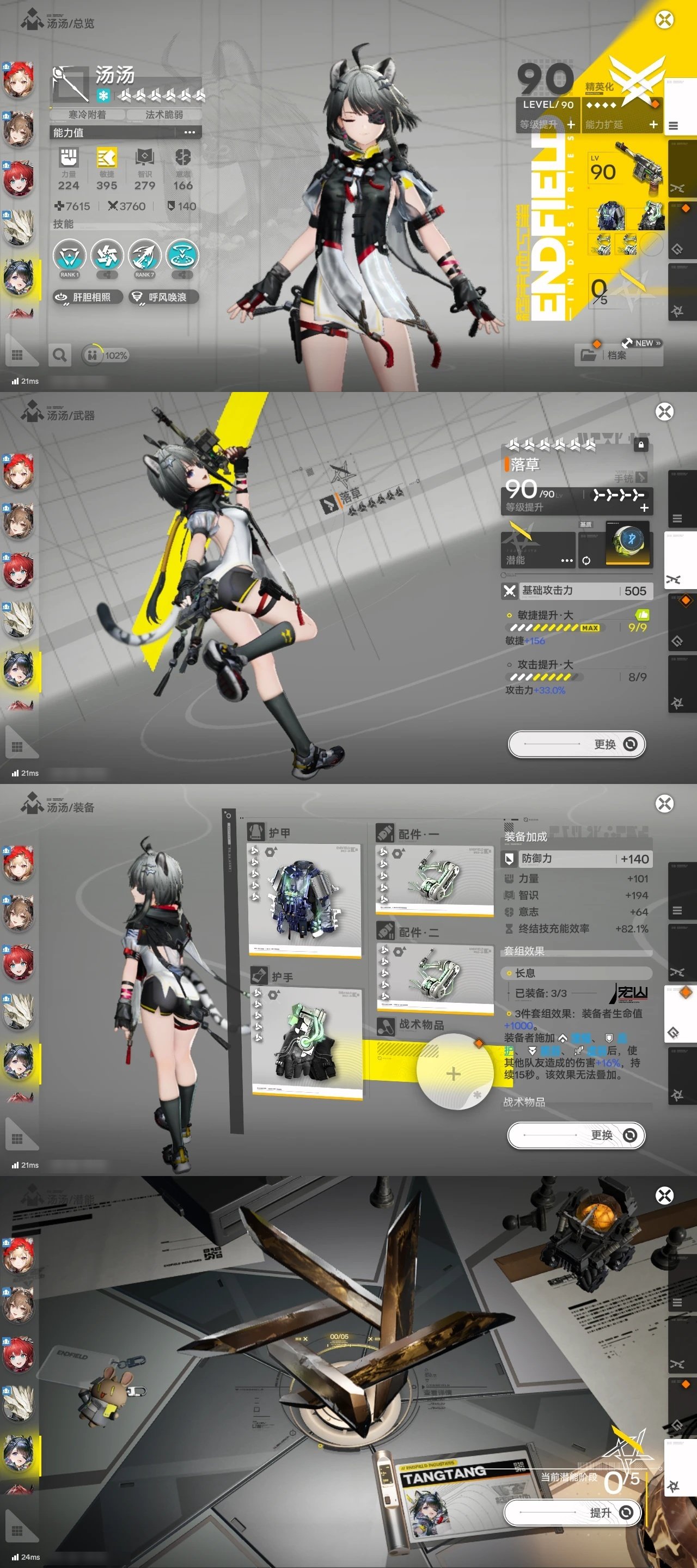Click the 敏捷提升·大 MAX progress bar
The width and height of the screenshot is (697, 1568).
pyautogui.click(x=554, y=628)
